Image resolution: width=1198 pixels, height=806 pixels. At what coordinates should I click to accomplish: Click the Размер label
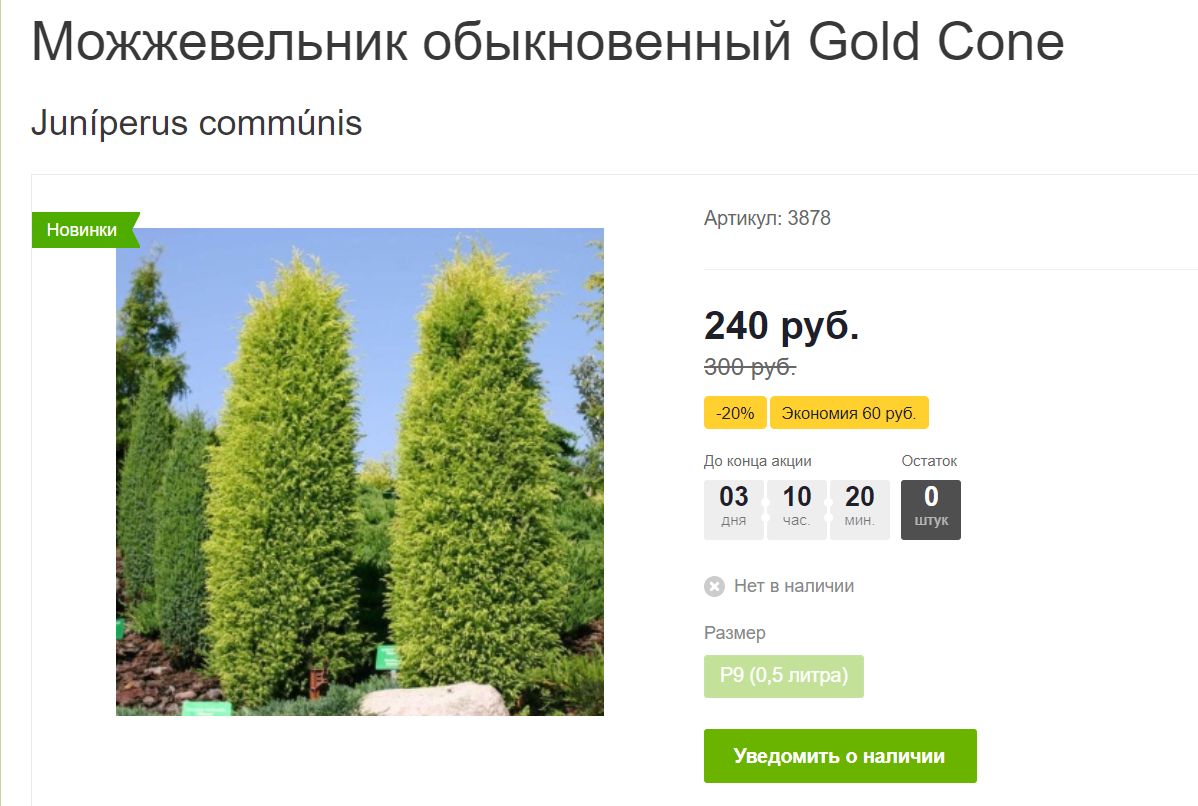tap(734, 633)
